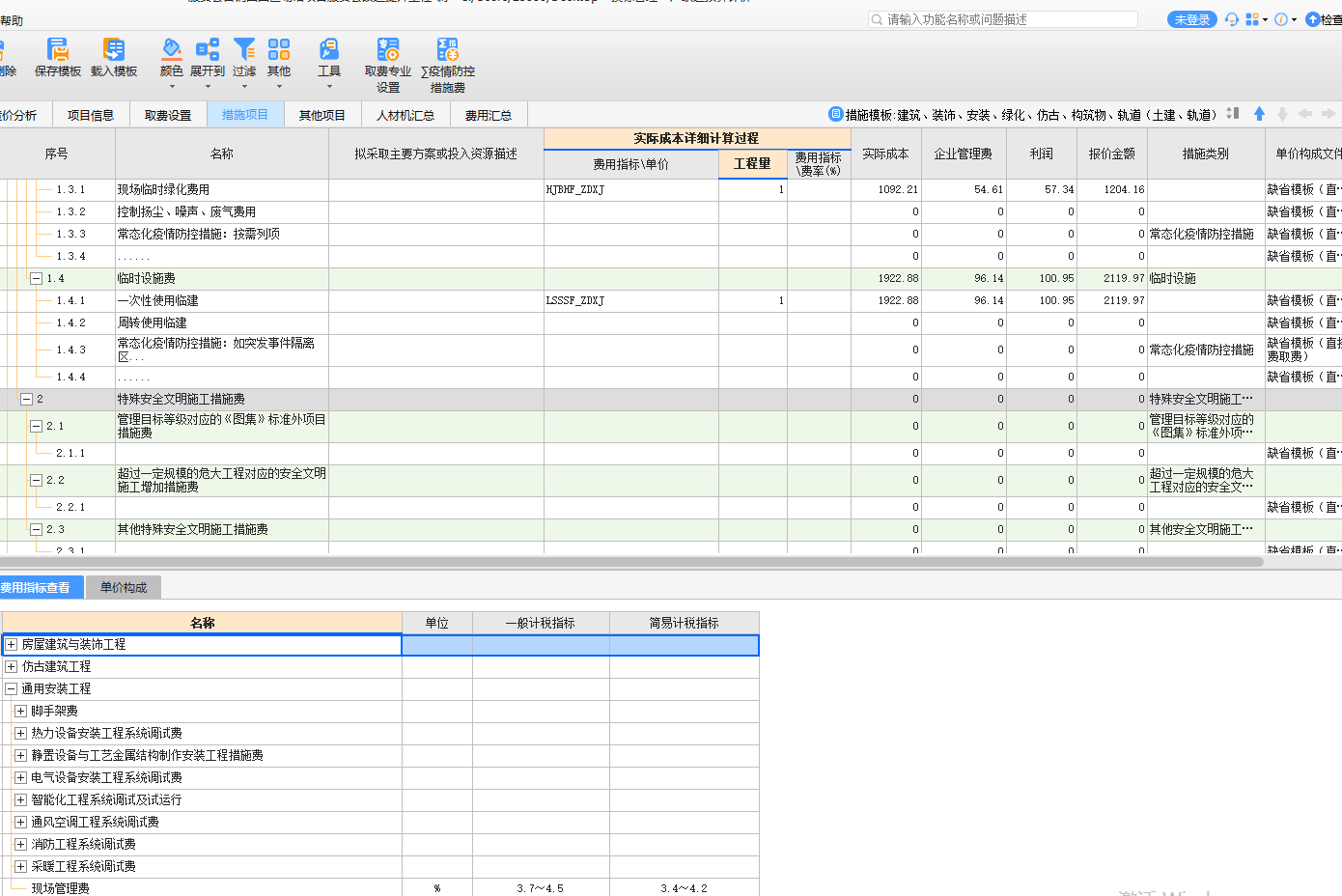Click the 保存模板 save template icon

(x=58, y=49)
